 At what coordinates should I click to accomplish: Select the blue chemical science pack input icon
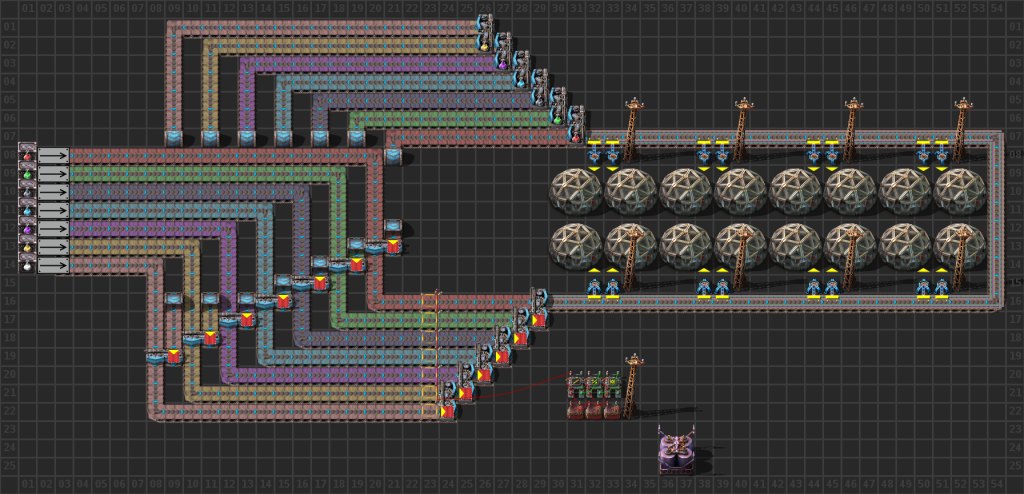coord(27,210)
